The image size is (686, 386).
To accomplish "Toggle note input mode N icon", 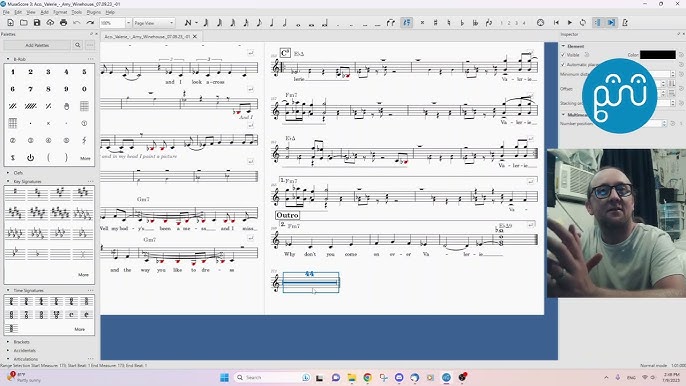I will pyautogui.click(x=188, y=23).
